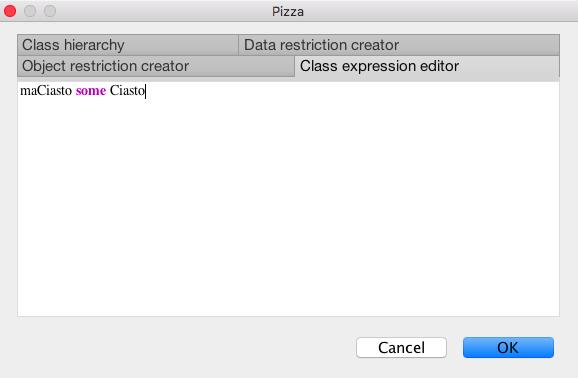Screen dimensions: 578x378
Task: Click the Pizza title text in the title bar
Action: pyautogui.click(x=288, y=11)
